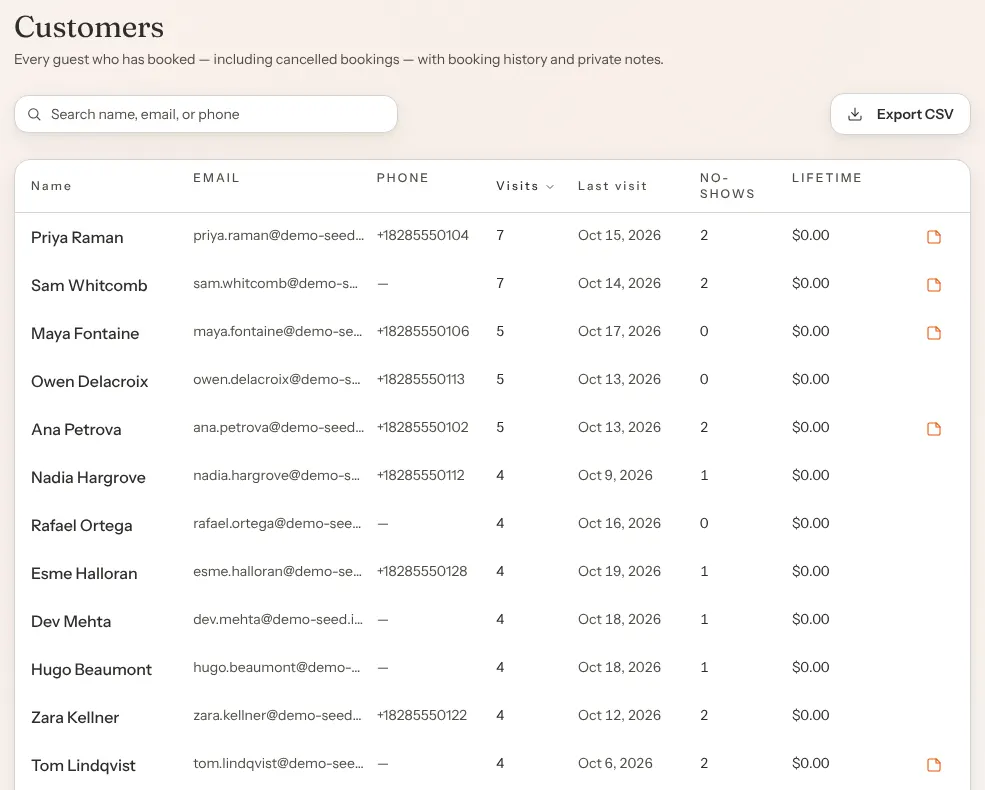Click email sam.whitcomb@demo-s...
Screen dimensions: 985x790
pyautogui.click(x=275, y=283)
